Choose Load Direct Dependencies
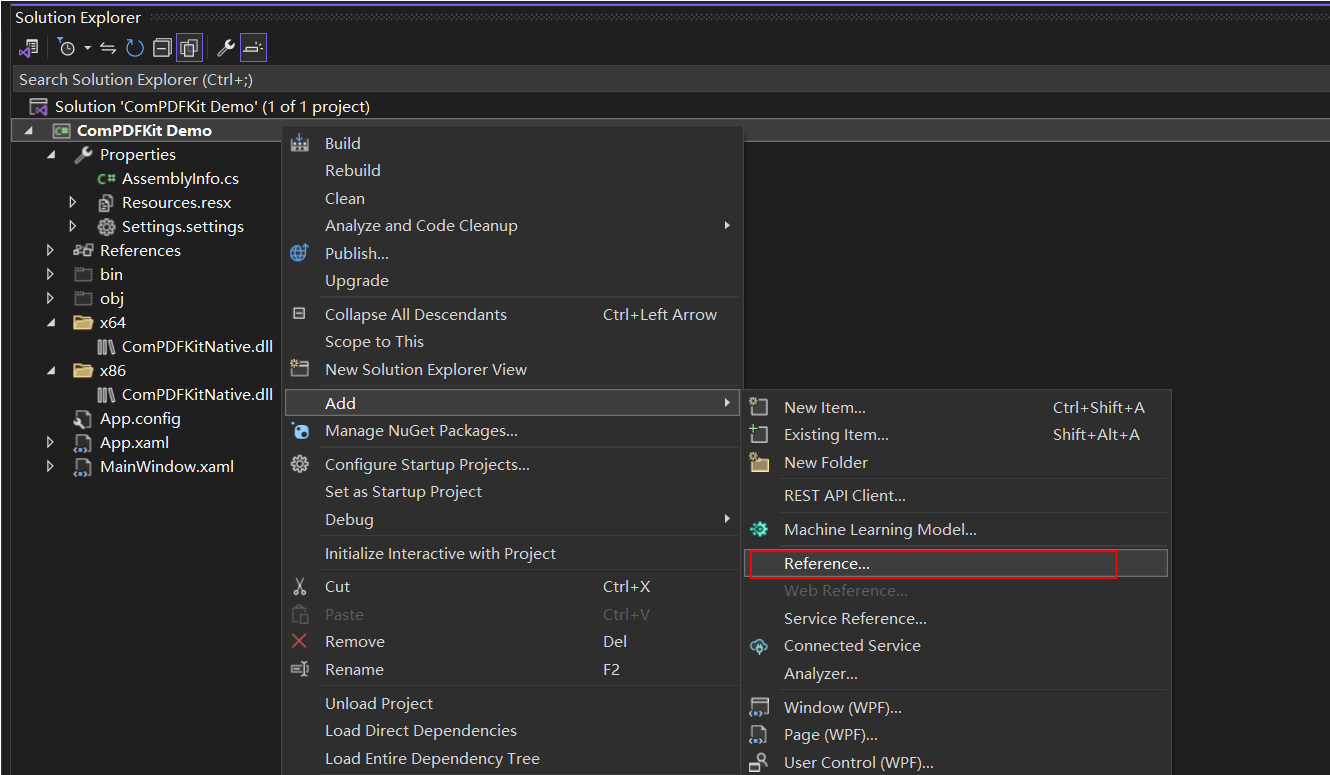The image size is (1330, 775). tap(421, 730)
